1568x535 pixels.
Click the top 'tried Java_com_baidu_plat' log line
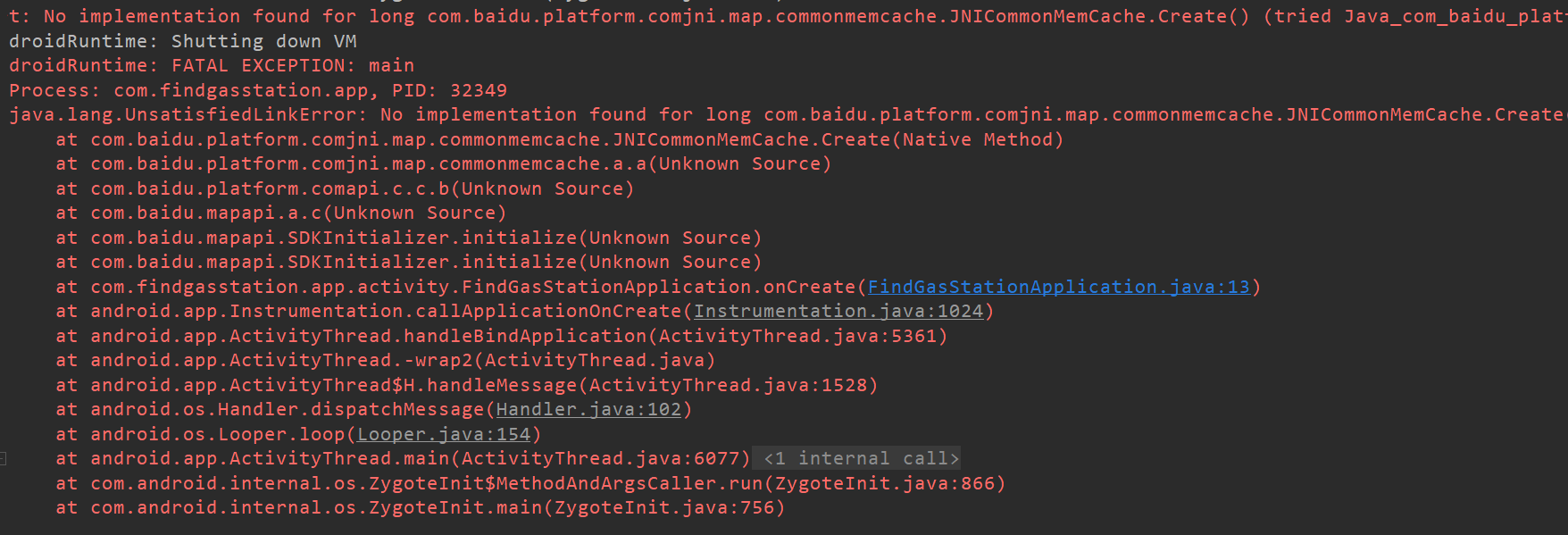coord(786,16)
